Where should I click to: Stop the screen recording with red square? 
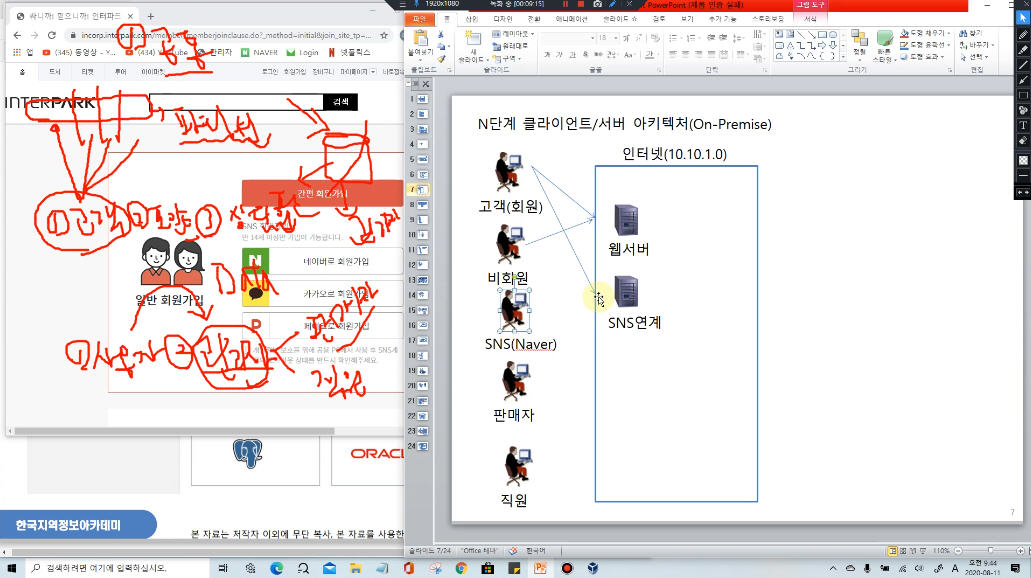click(x=581, y=4)
